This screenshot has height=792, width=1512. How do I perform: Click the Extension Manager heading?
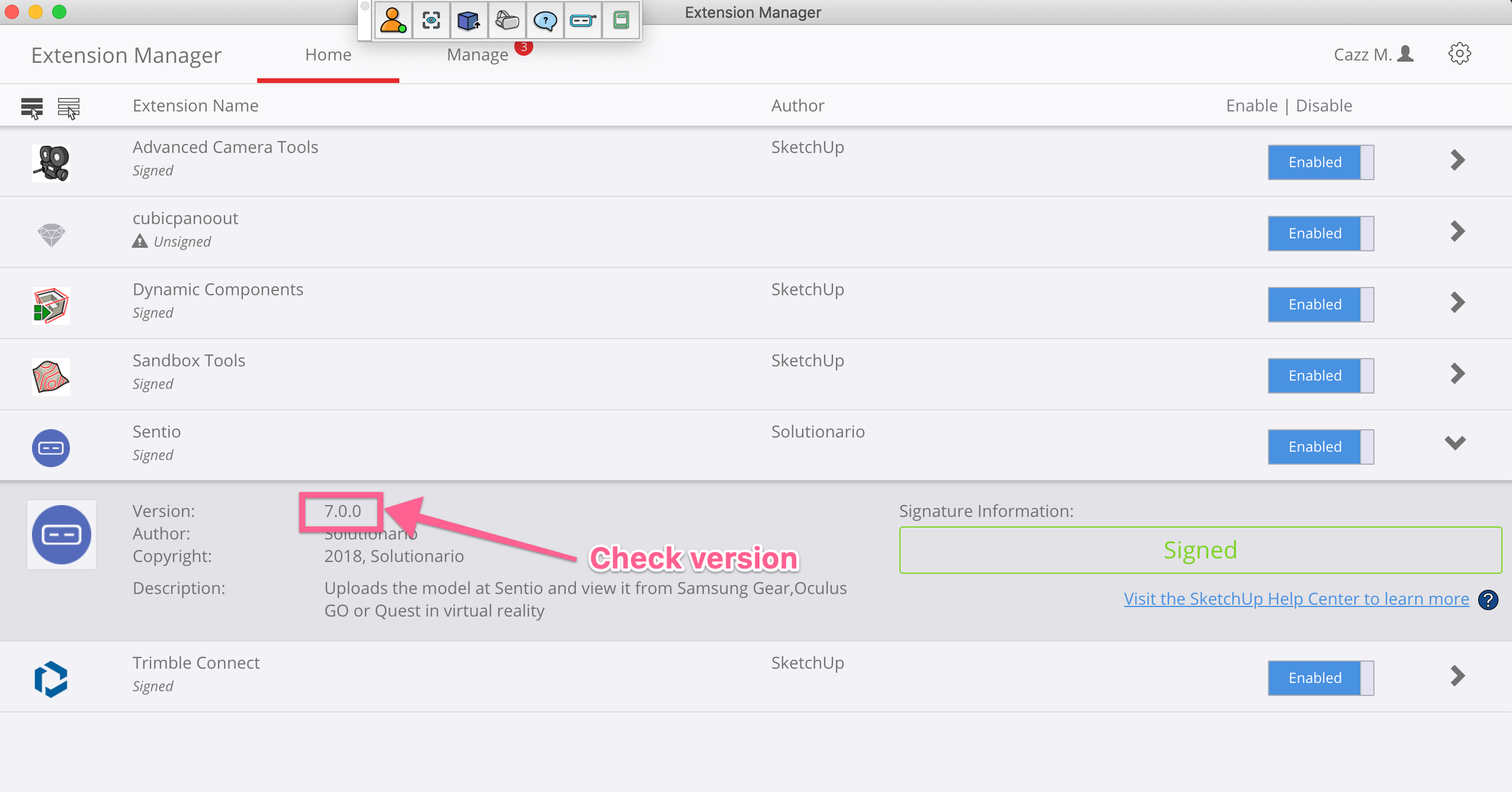click(x=126, y=55)
